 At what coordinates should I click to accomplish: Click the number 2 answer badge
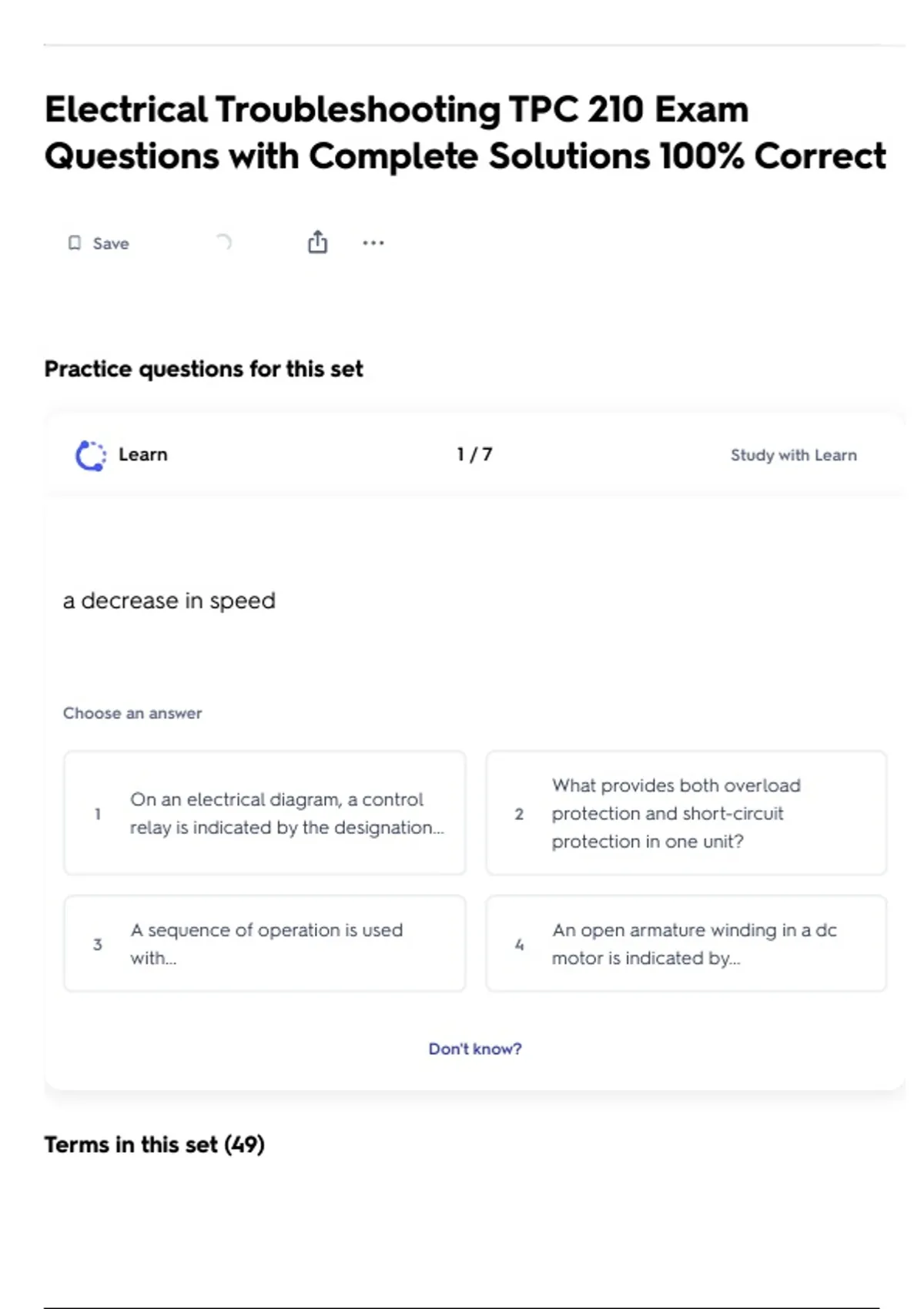tap(519, 814)
